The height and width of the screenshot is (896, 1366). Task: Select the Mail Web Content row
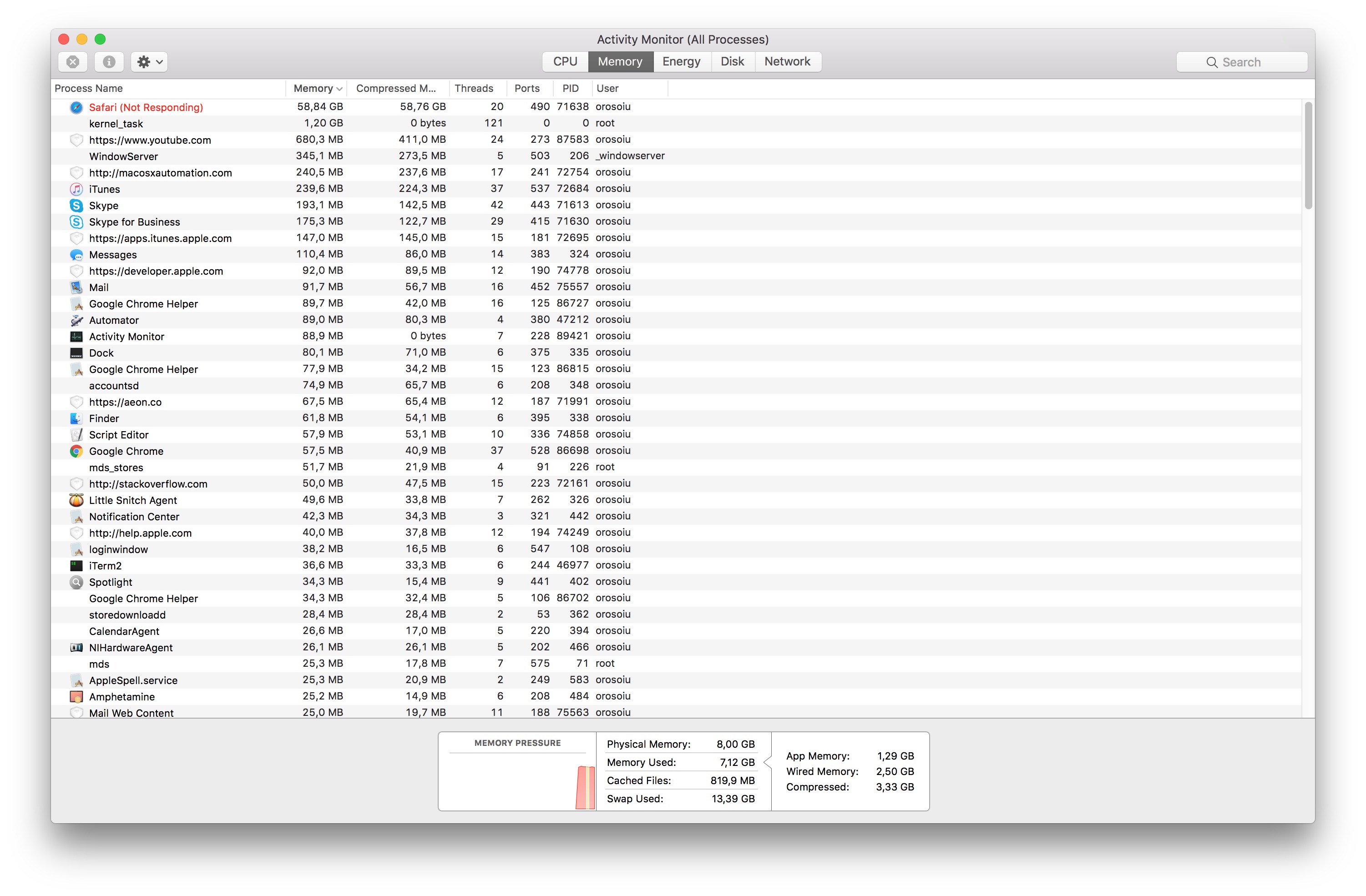676,712
